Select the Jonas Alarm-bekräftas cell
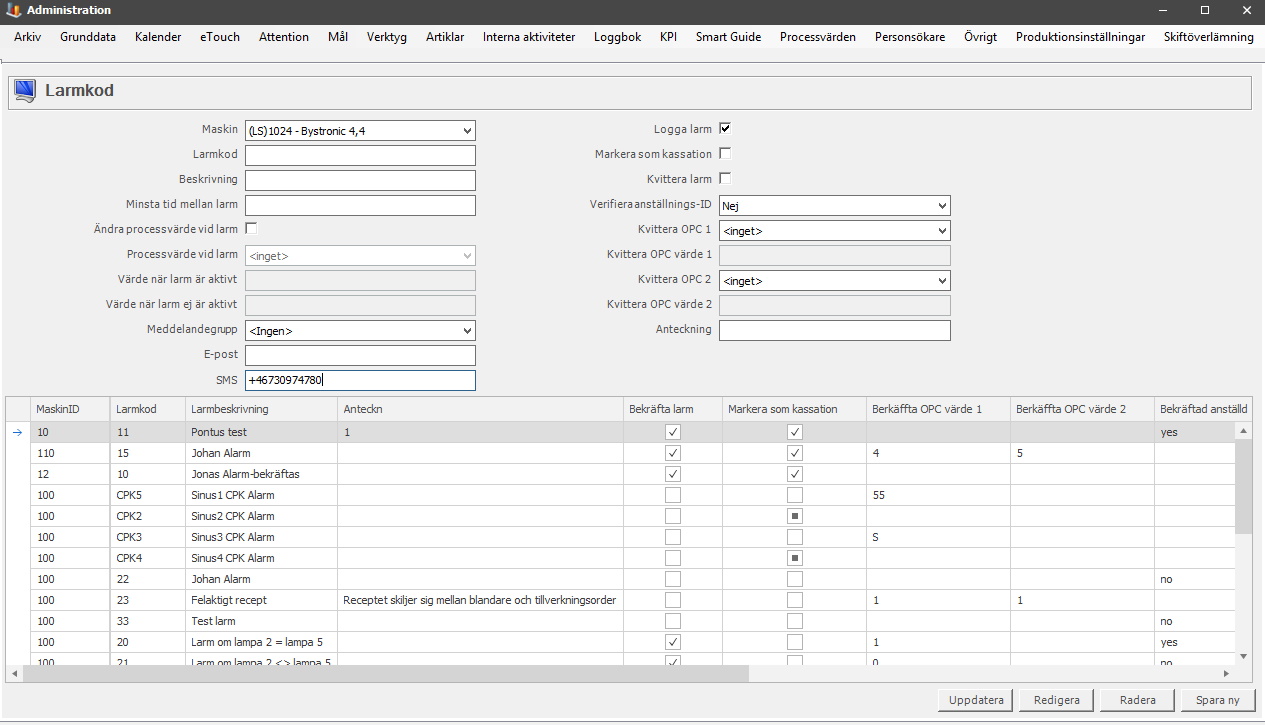Screen dimensions: 1265x725 coord(261,474)
